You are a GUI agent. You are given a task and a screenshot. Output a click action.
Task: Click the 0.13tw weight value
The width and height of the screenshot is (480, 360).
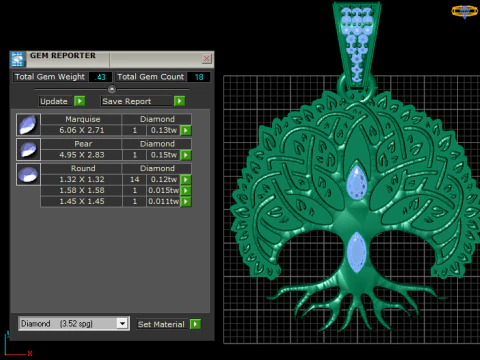[x=164, y=130]
